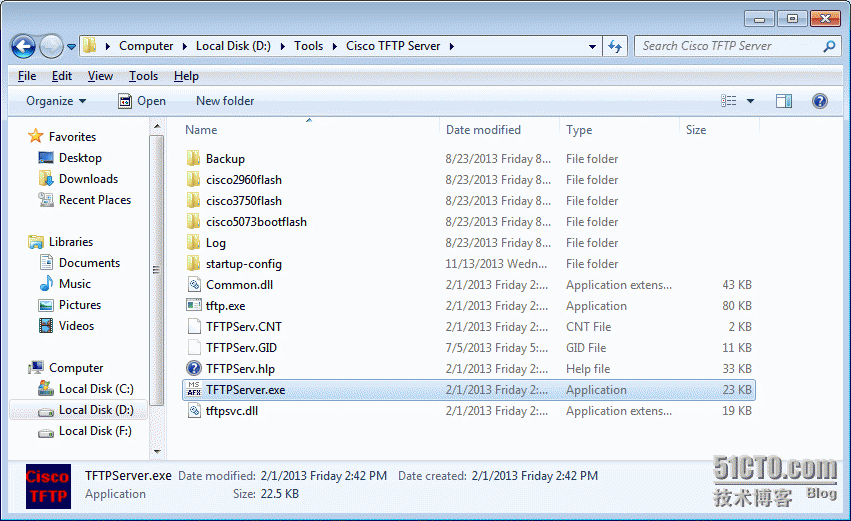Sort by Date modified column
This screenshot has width=851, height=521.
pos(483,130)
